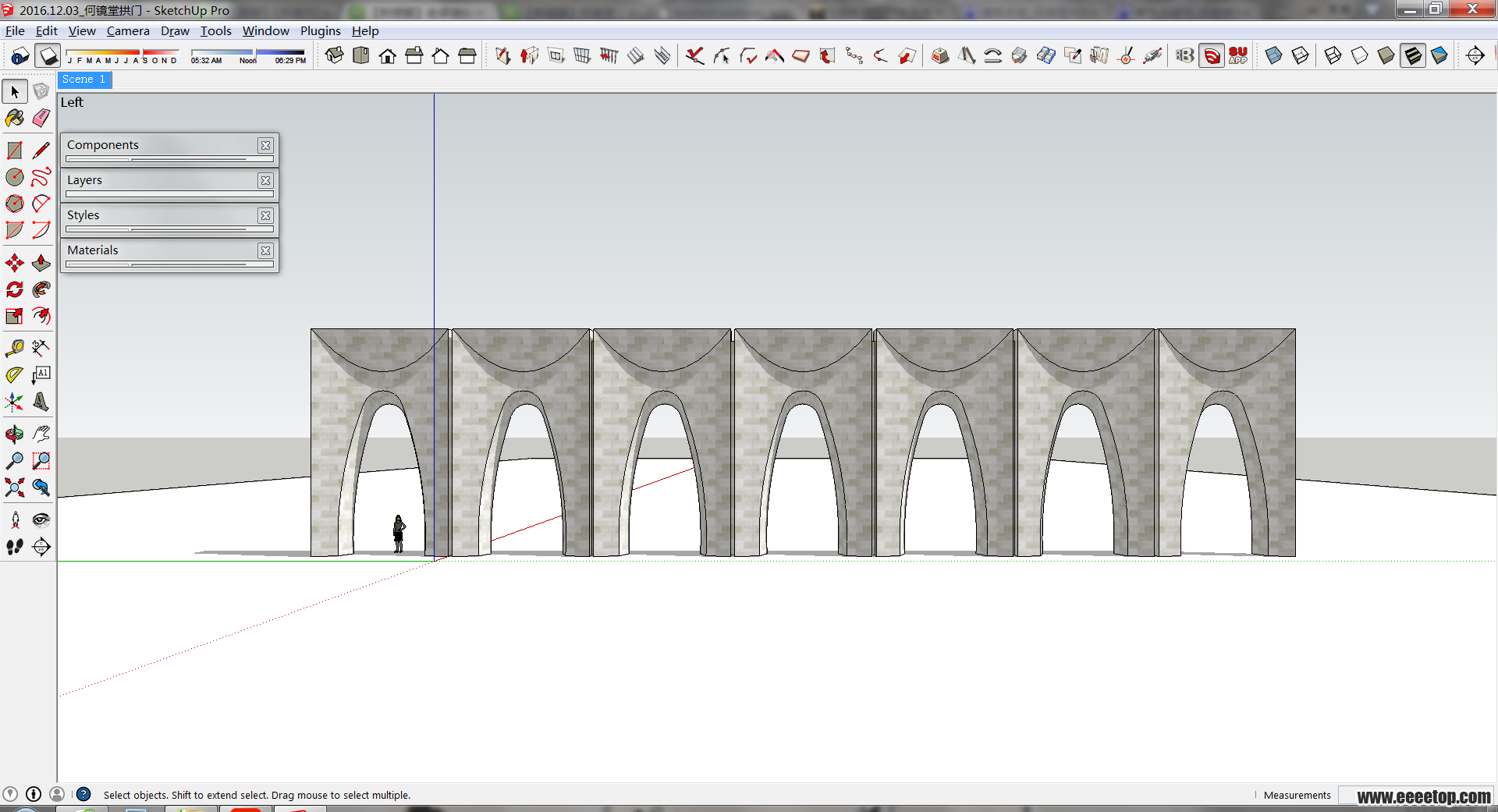Switch to Front house view
1498x812 pixels.
coord(388,55)
